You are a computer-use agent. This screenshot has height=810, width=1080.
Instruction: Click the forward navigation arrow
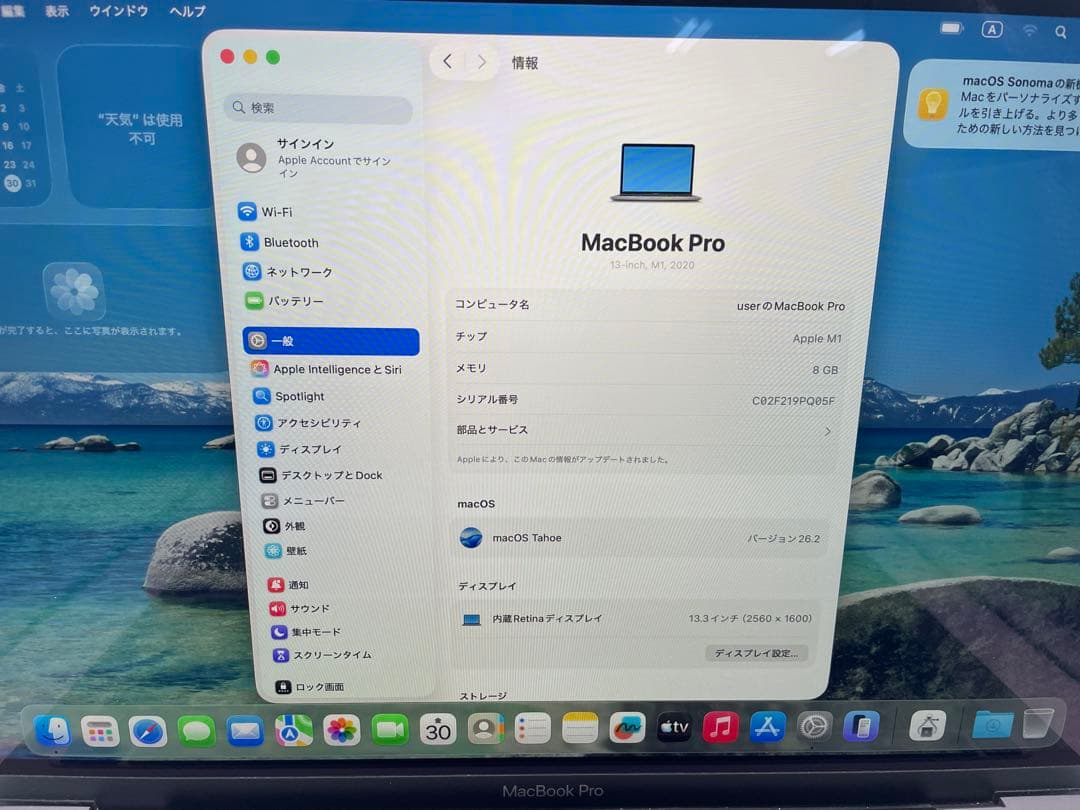[x=481, y=61]
